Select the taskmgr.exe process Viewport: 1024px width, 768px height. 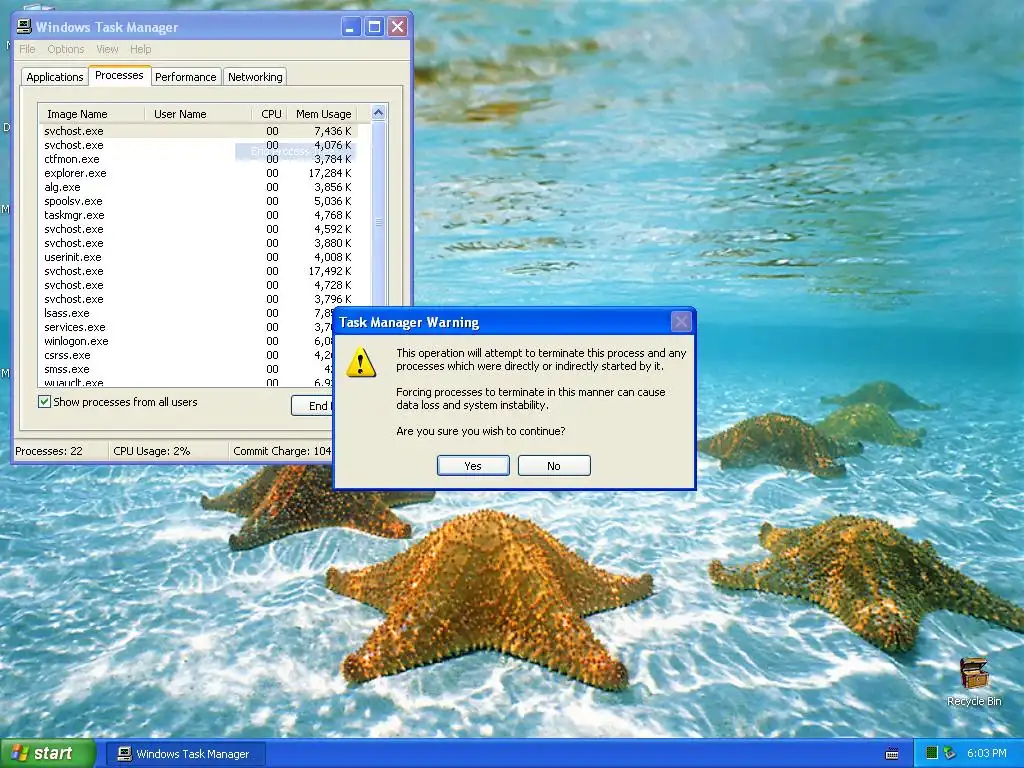(x=198, y=215)
